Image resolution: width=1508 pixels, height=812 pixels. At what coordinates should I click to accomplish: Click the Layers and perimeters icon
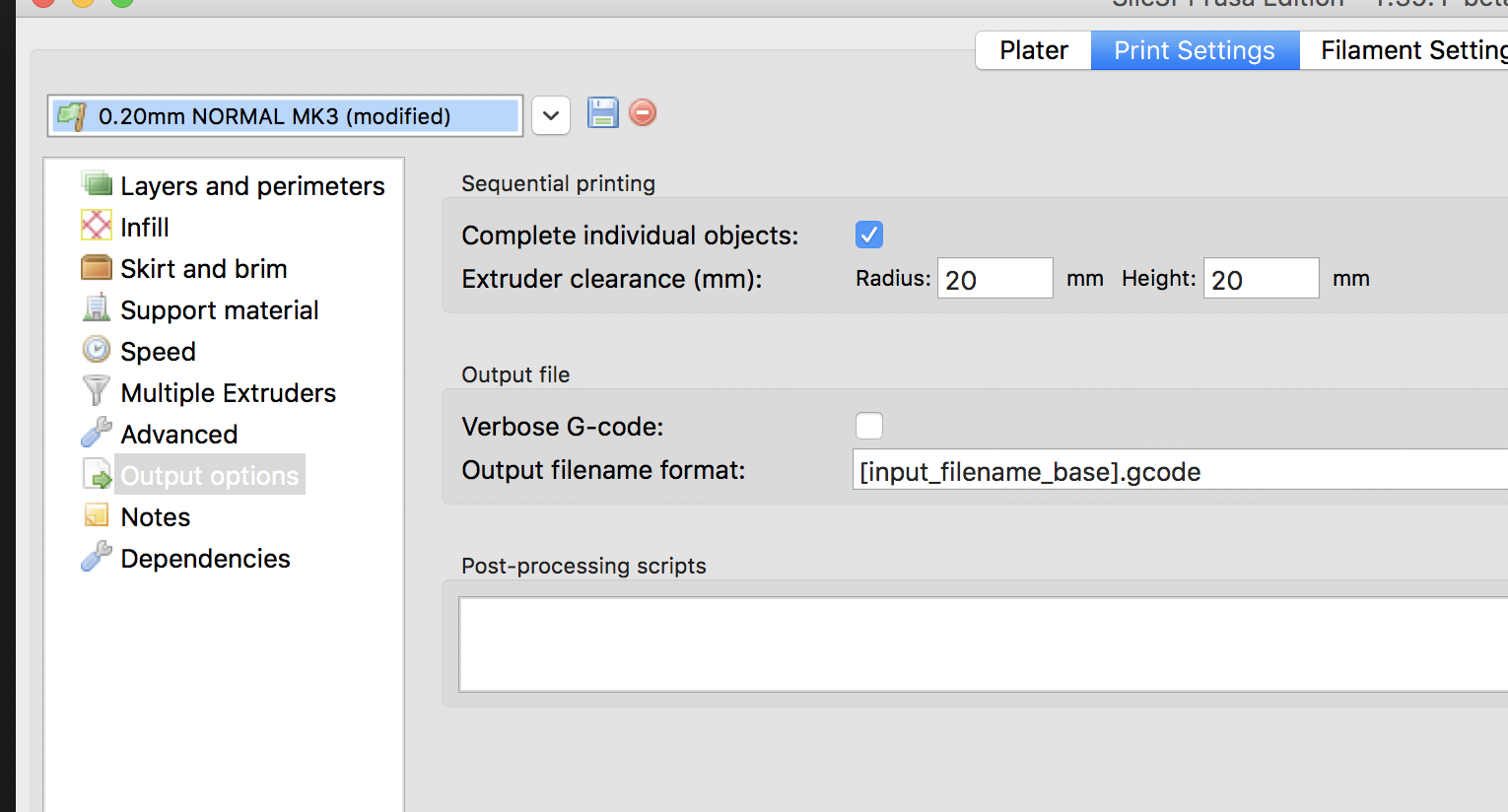(97, 184)
